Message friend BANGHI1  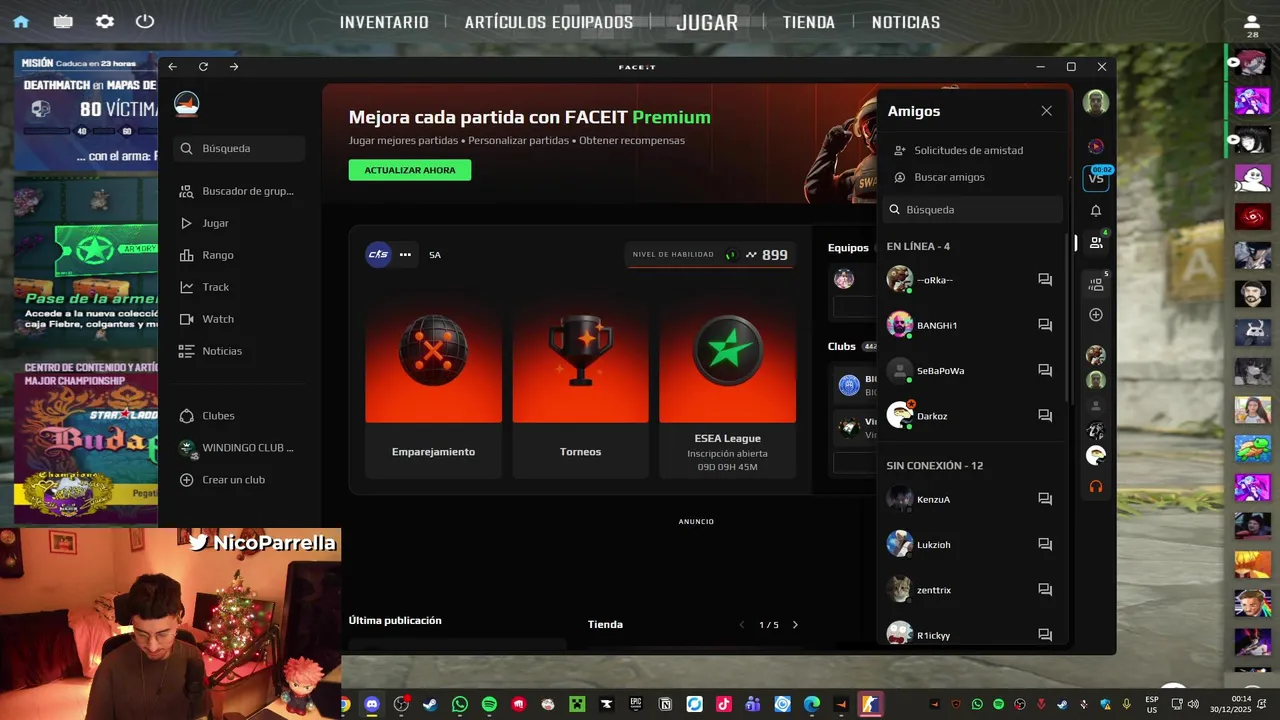point(1045,325)
